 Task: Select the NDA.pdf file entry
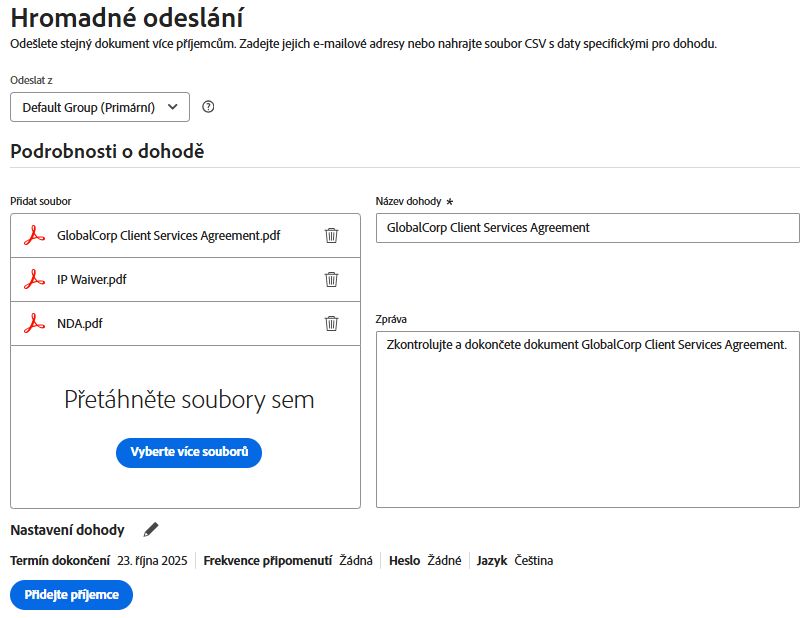pyautogui.click(x=80, y=324)
